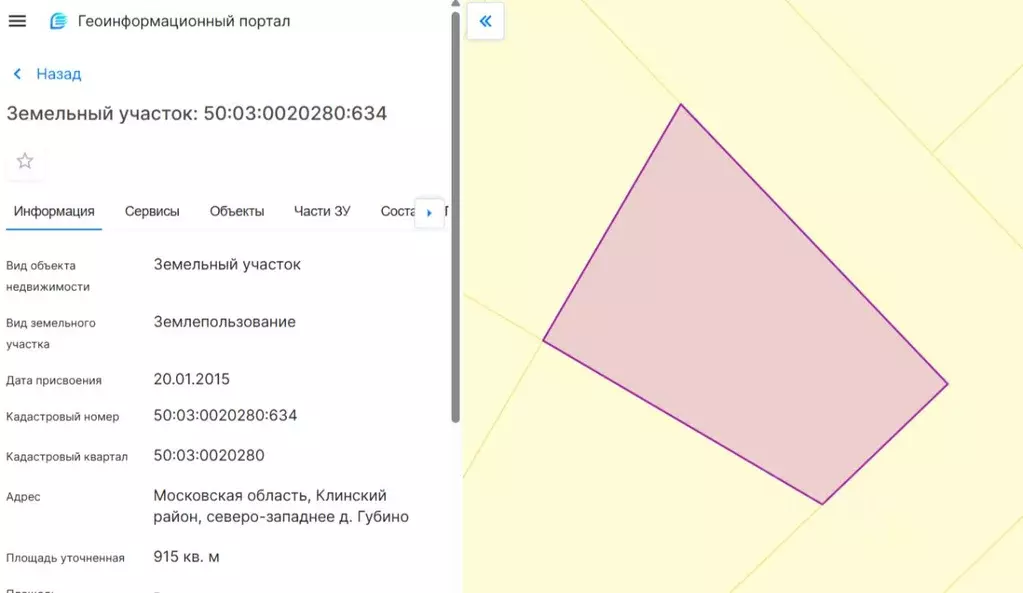Click Земельный участок value under Вид объекта
This screenshot has width=1023, height=593.
[x=227, y=264]
